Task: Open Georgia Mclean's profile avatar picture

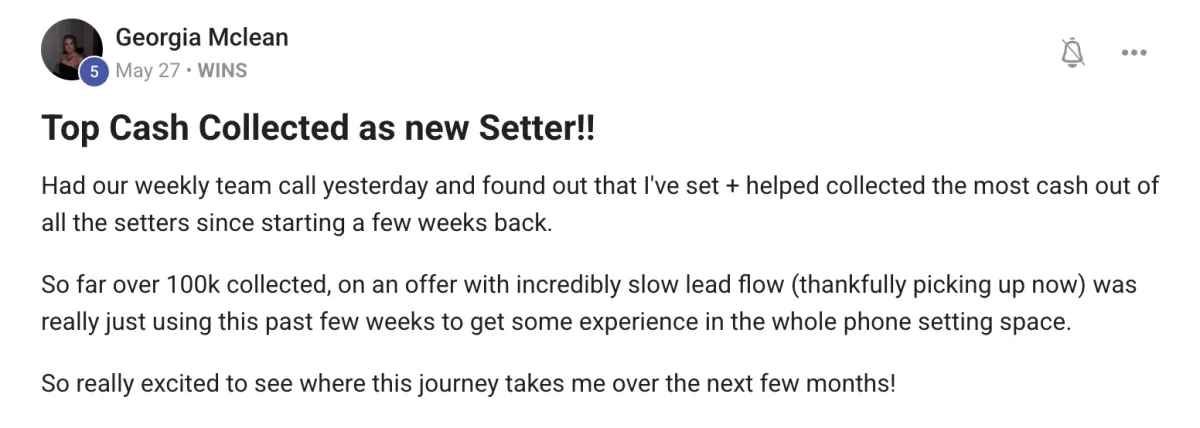Action: click(x=71, y=49)
